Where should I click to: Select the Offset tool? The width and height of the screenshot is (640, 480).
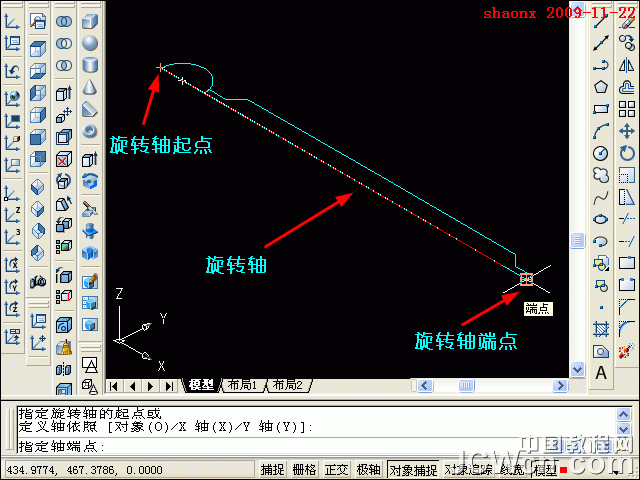pos(627,87)
